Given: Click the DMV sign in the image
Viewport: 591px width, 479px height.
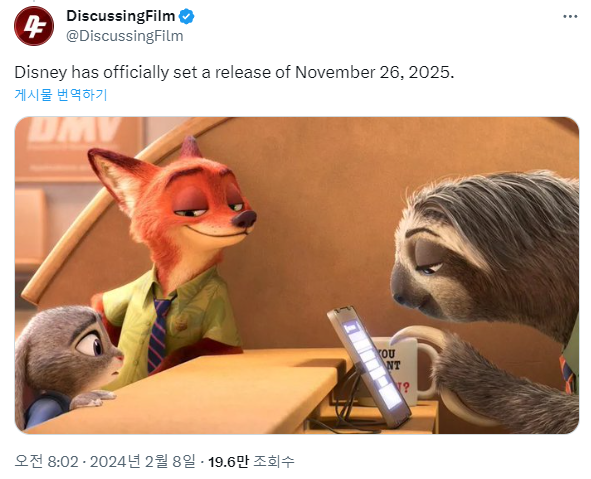Looking at the screenshot, I should point(75,130).
